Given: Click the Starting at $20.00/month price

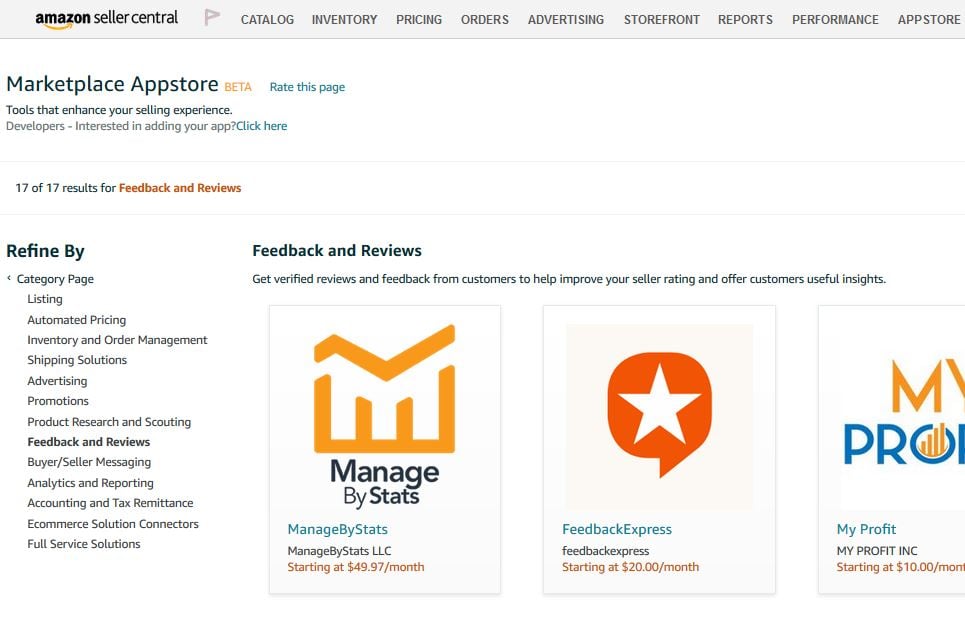Looking at the screenshot, I should coord(630,567).
